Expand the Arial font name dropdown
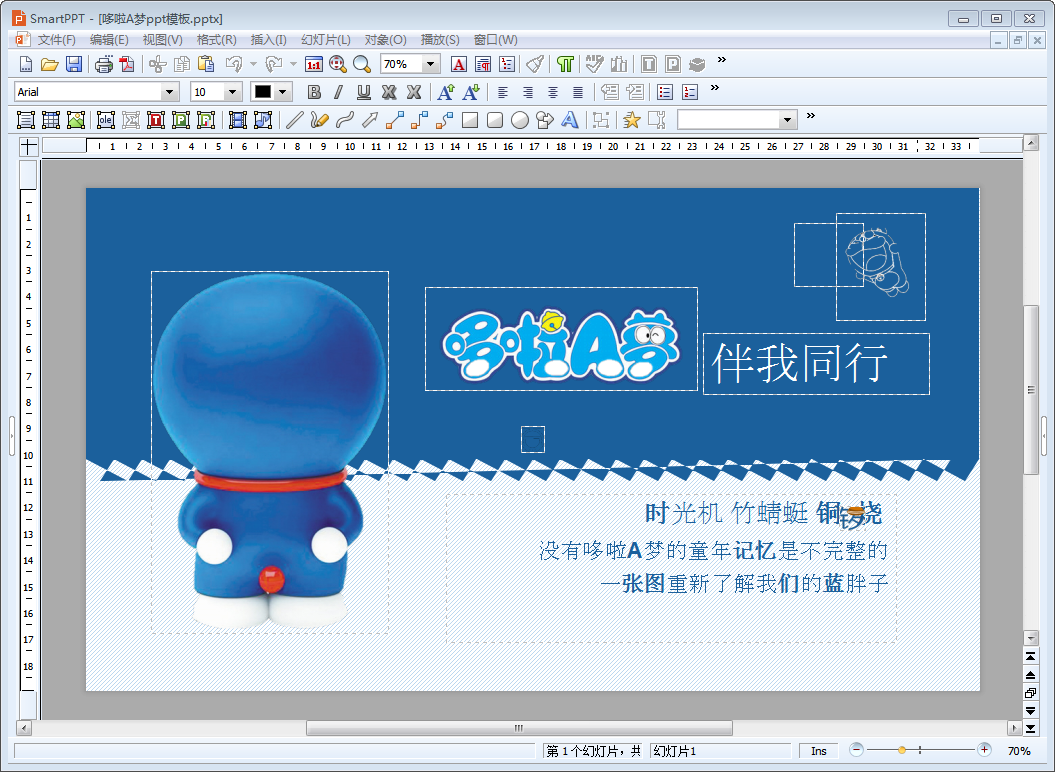The image size is (1055, 772). click(170, 92)
